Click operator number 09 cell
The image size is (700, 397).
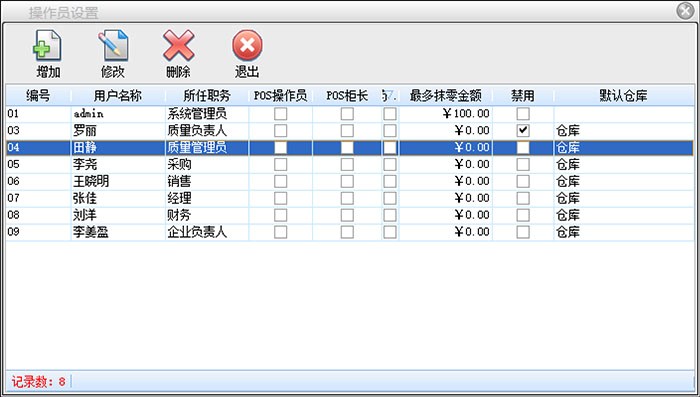pyautogui.click(x=38, y=232)
